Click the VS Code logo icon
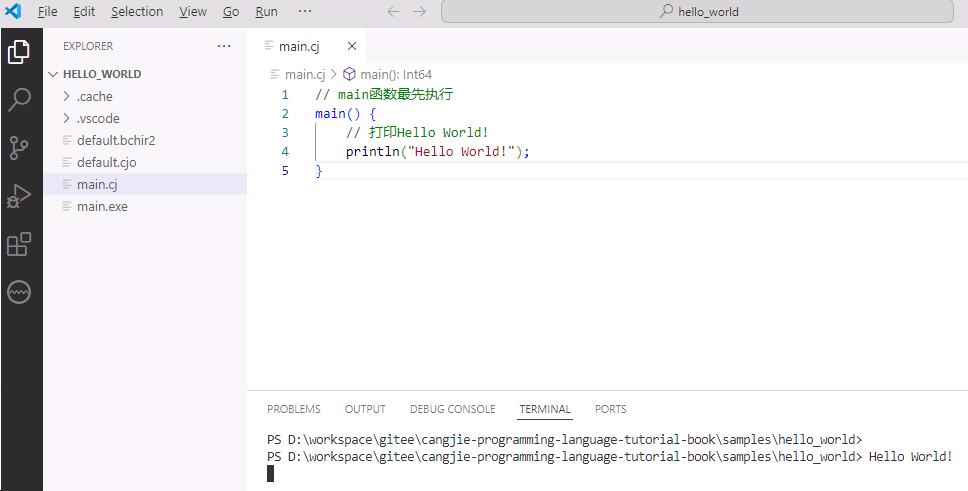The height and width of the screenshot is (491, 968). point(14,12)
